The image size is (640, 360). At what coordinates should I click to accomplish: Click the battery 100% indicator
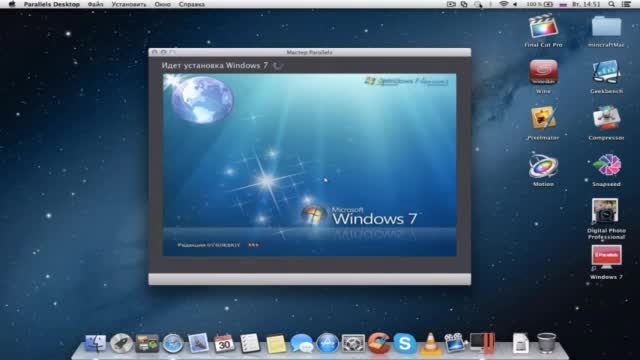[540, 4]
